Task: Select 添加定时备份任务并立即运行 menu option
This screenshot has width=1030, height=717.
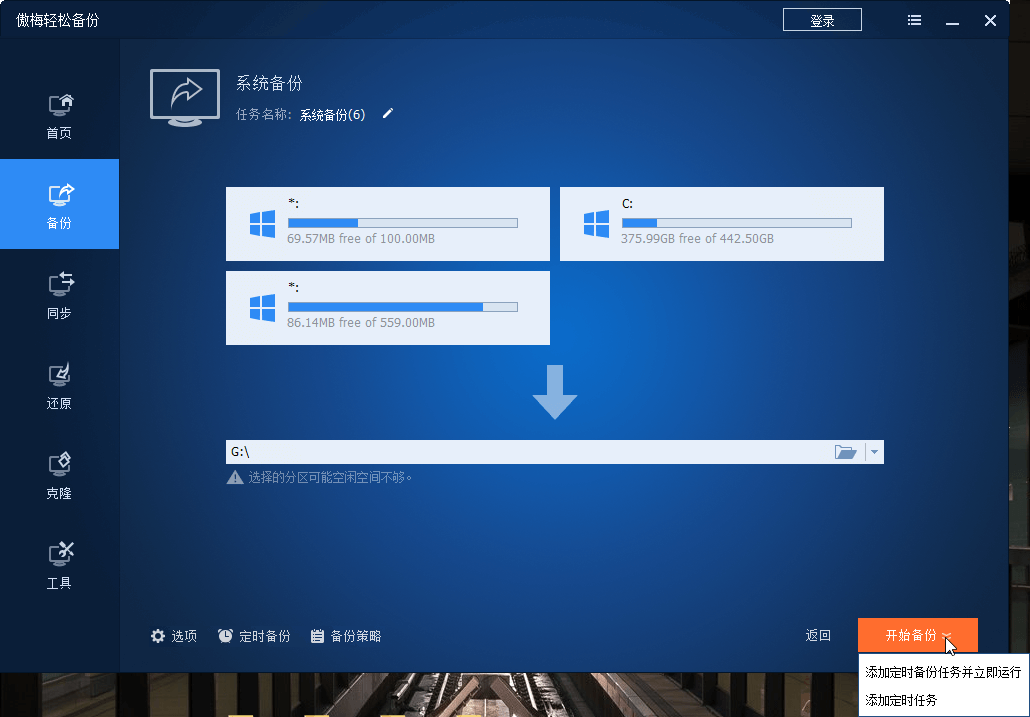Action: coord(943,672)
